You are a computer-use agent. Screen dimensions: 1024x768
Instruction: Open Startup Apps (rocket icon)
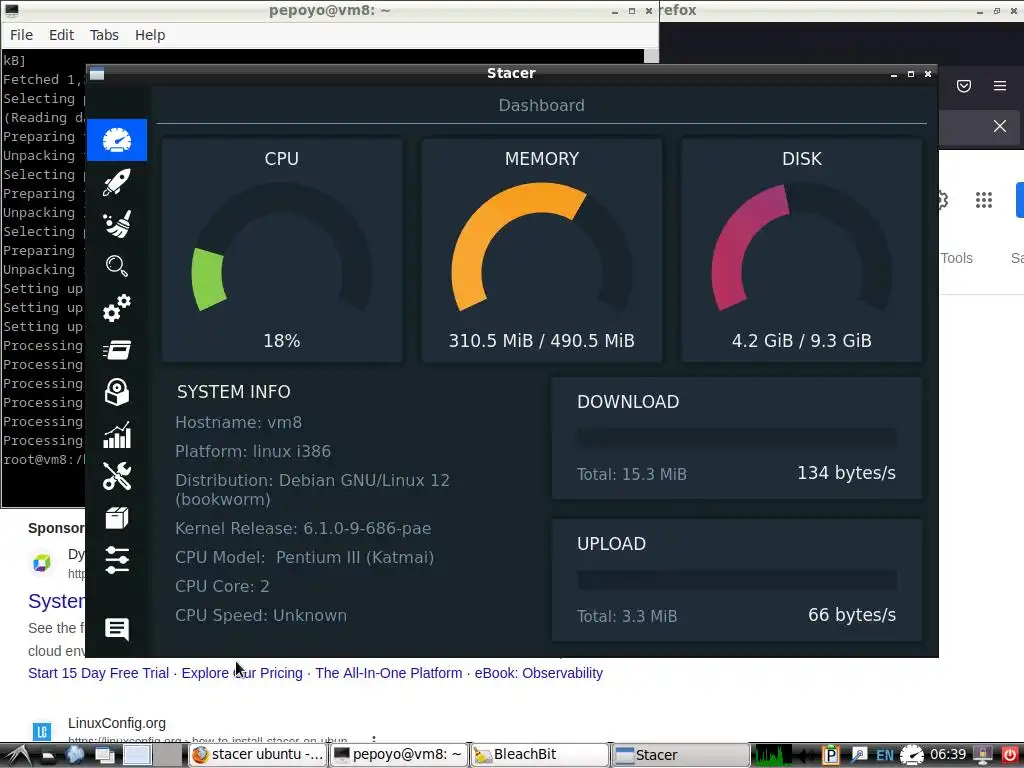point(117,182)
